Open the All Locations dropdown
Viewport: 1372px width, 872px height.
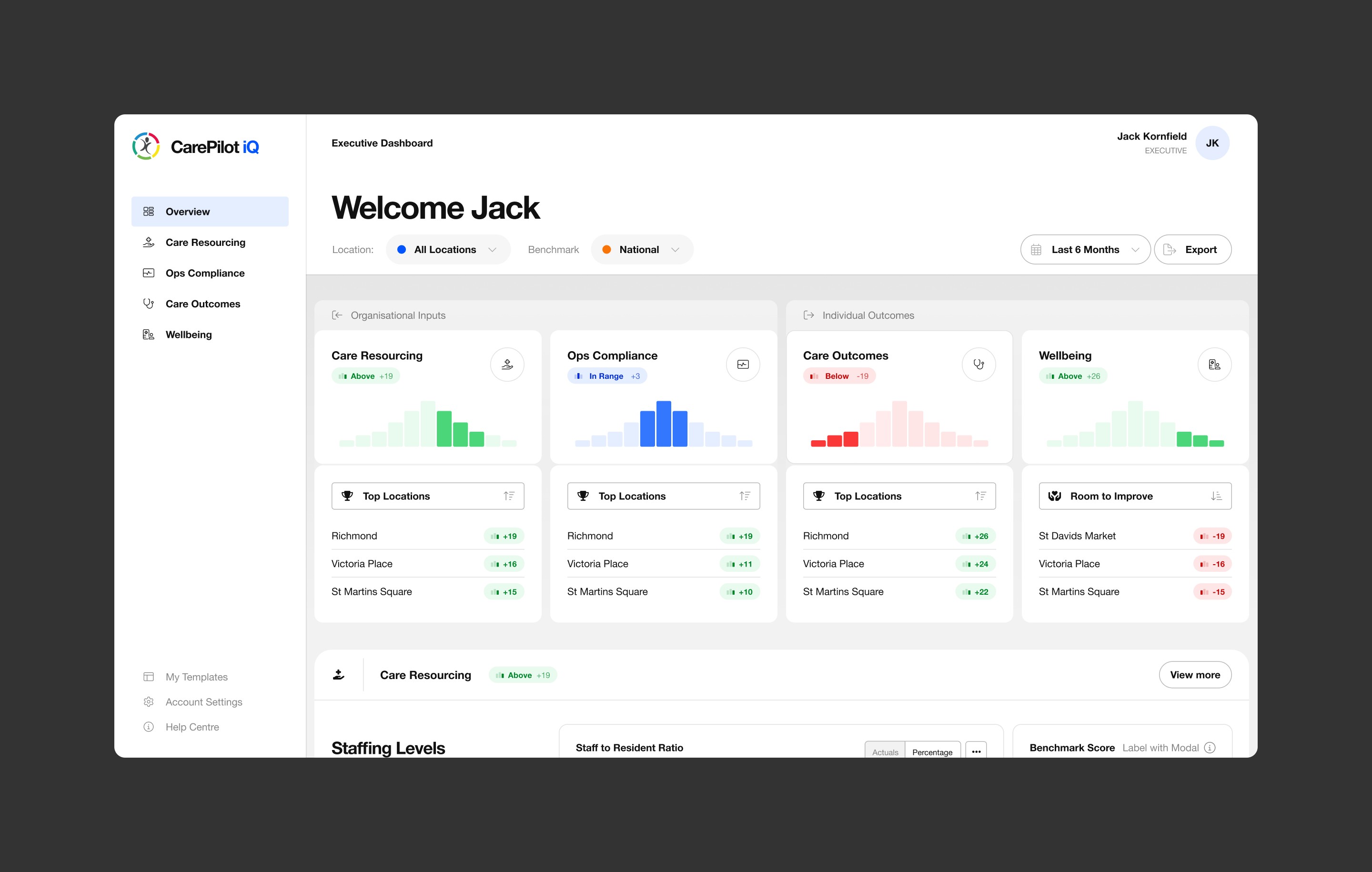click(x=448, y=250)
